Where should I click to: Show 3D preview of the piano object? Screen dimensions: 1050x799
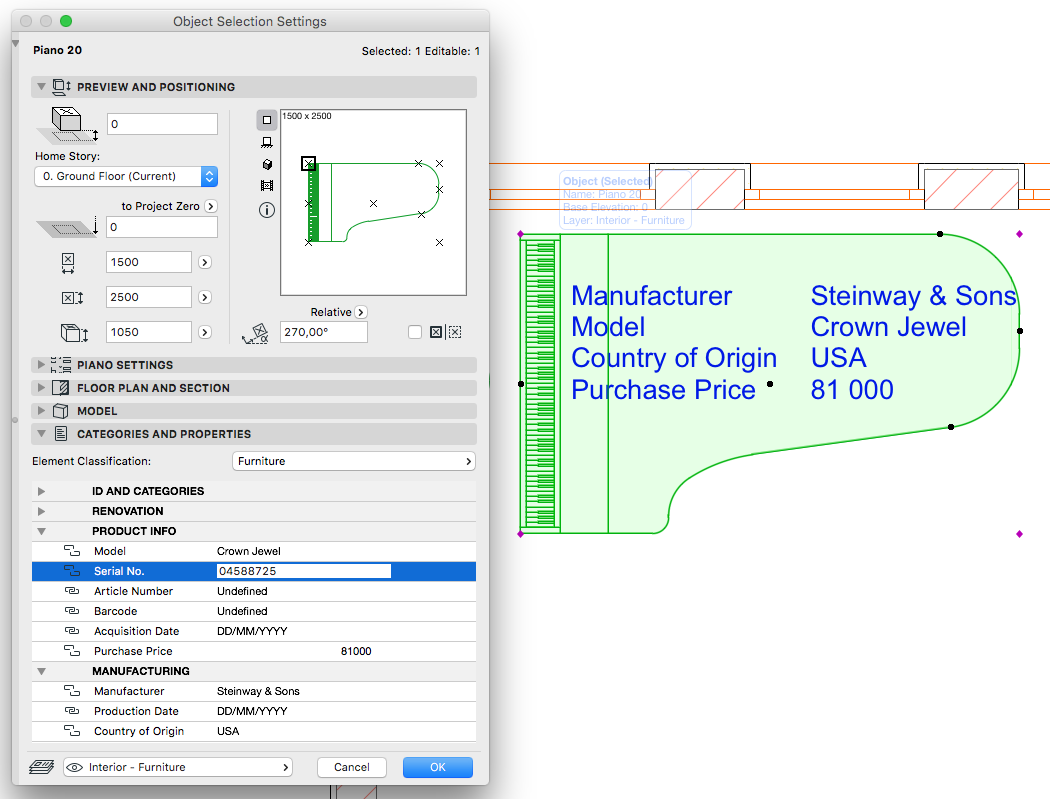(265, 163)
